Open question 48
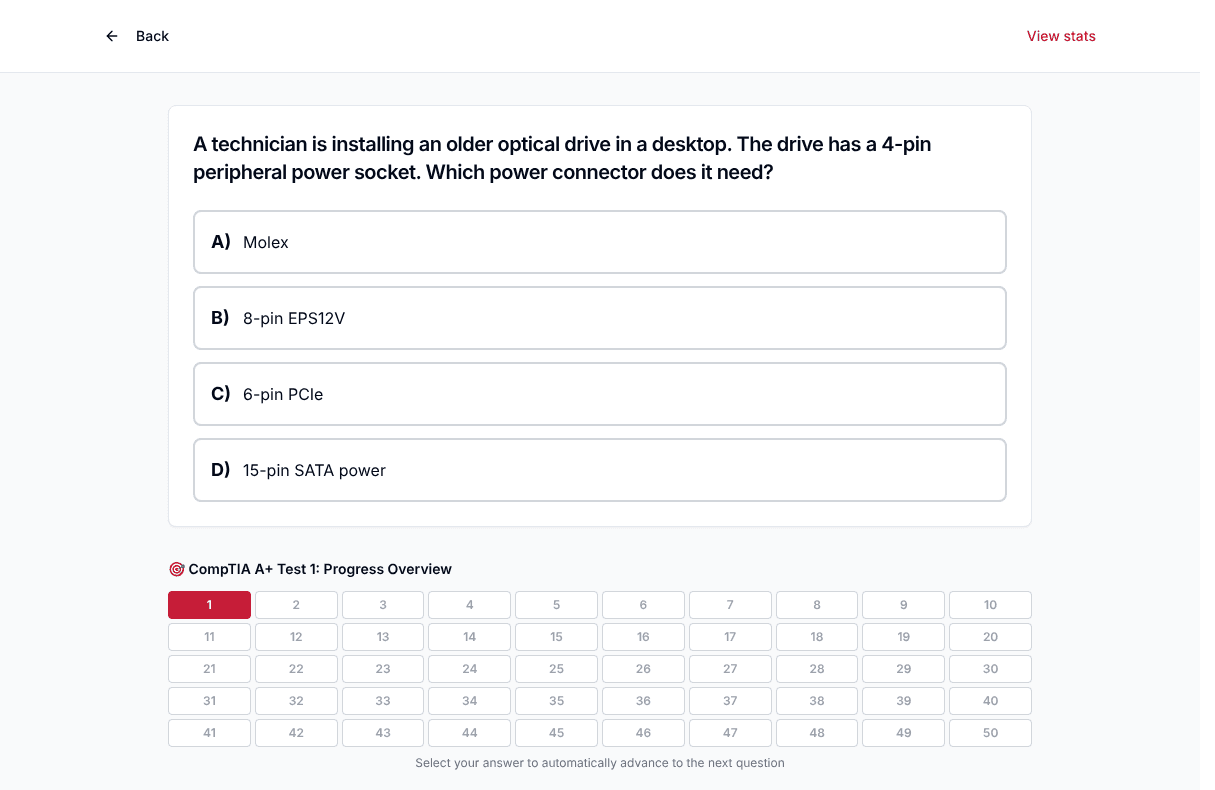Viewport: 1215px width, 790px height. [x=817, y=733]
